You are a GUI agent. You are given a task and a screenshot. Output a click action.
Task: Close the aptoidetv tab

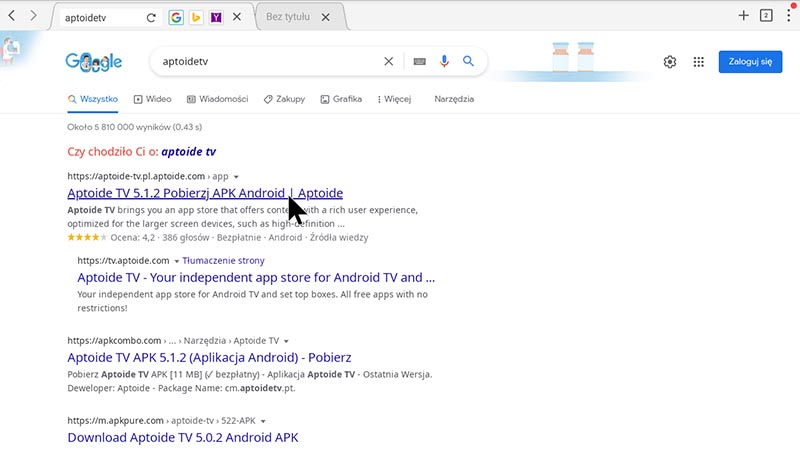(x=237, y=17)
